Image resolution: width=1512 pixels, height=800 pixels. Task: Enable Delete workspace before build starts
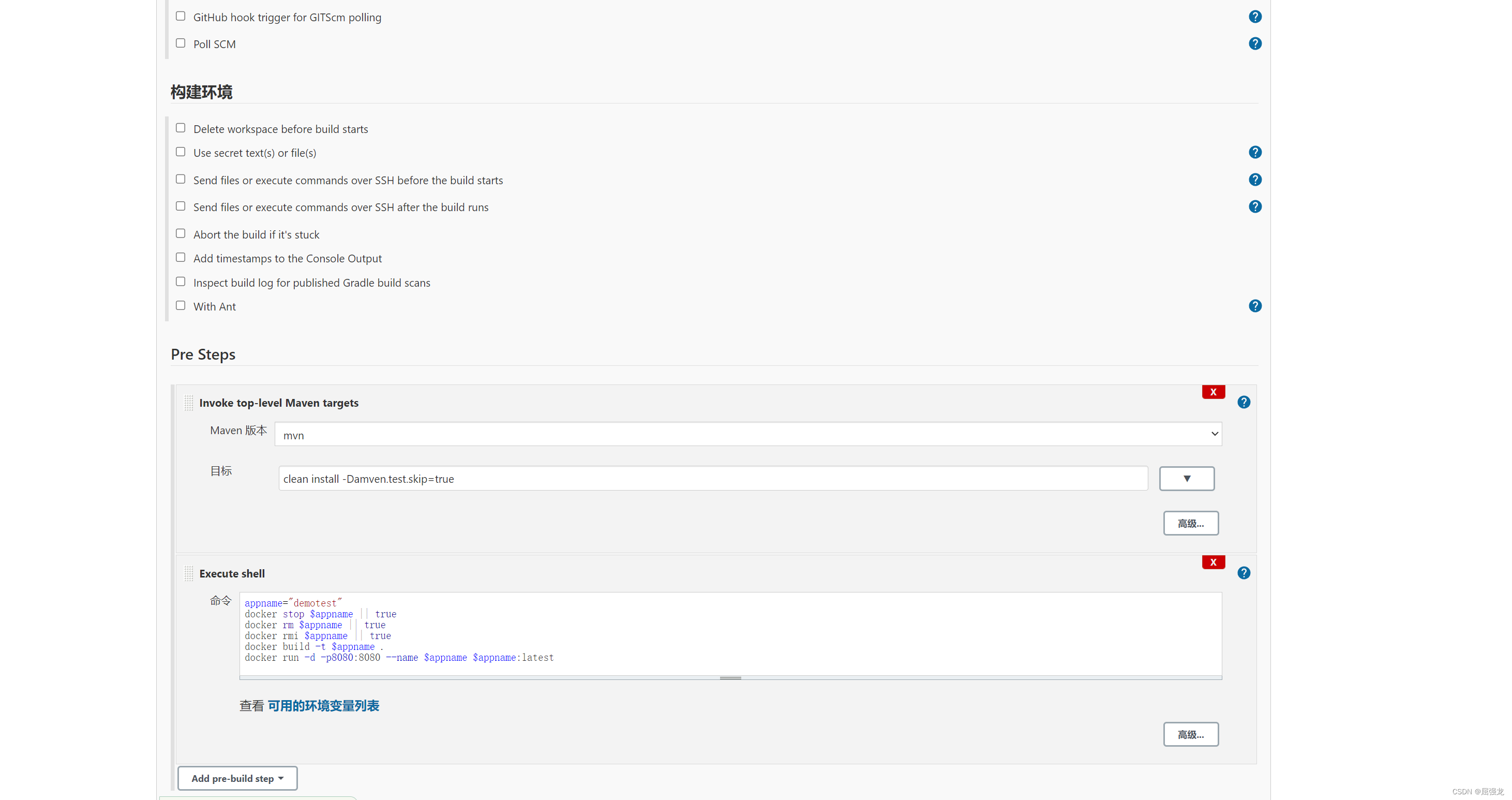click(180, 127)
